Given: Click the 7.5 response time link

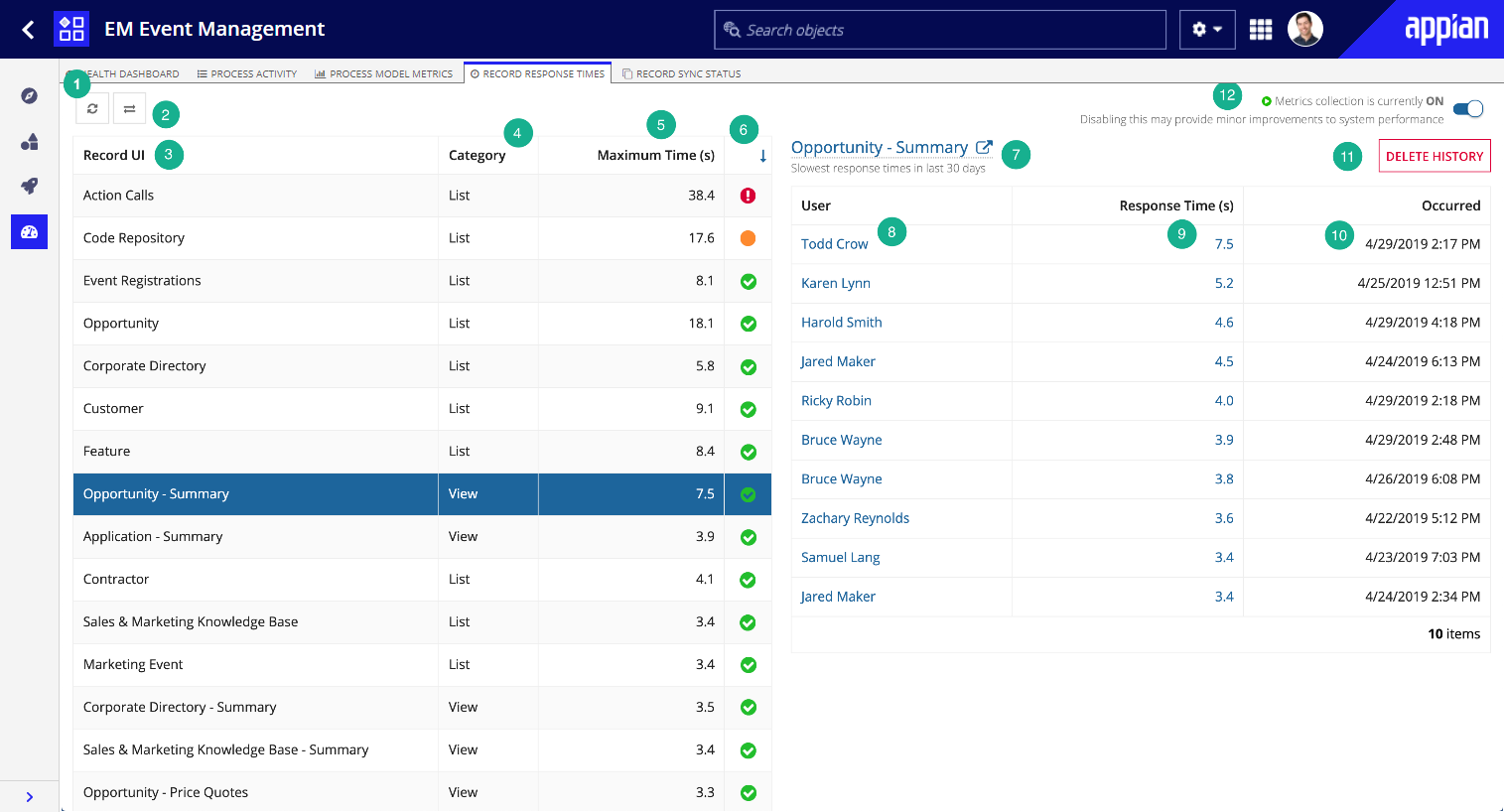Looking at the screenshot, I should pyautogui.click(x=1224, y=244).
